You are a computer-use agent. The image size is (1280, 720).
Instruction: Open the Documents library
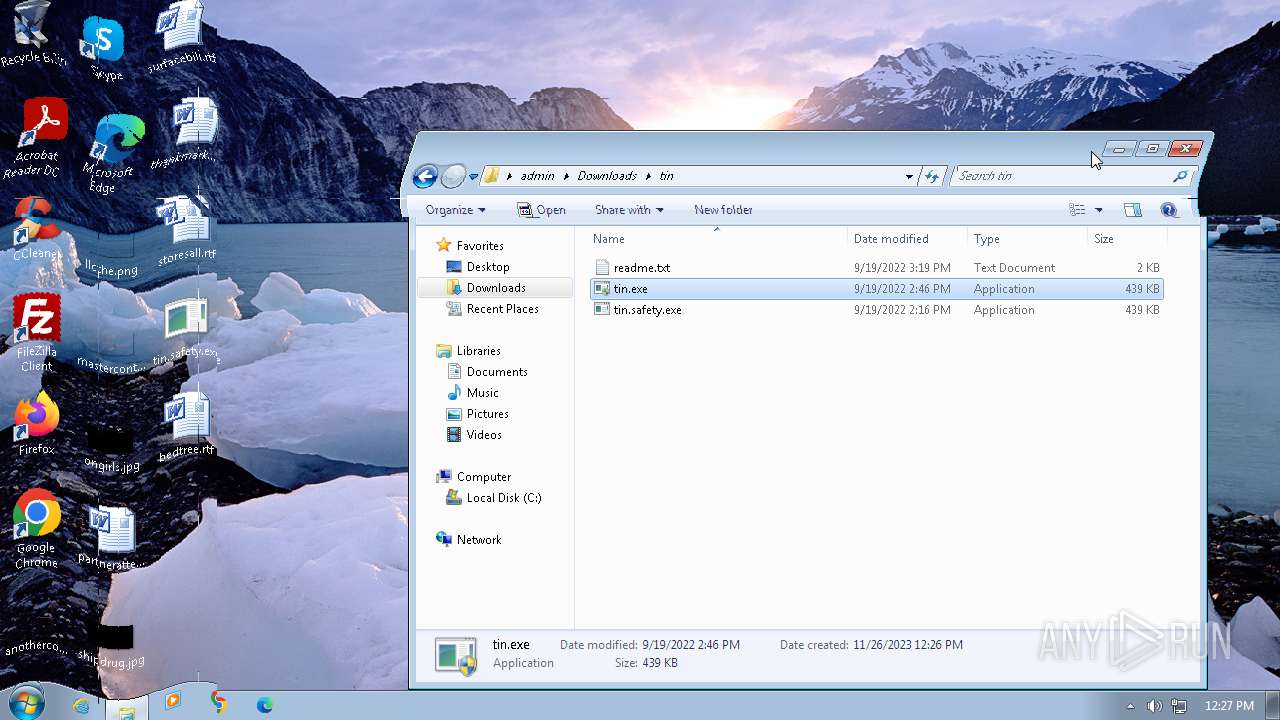pyautogui.click(x=497, y=372)
